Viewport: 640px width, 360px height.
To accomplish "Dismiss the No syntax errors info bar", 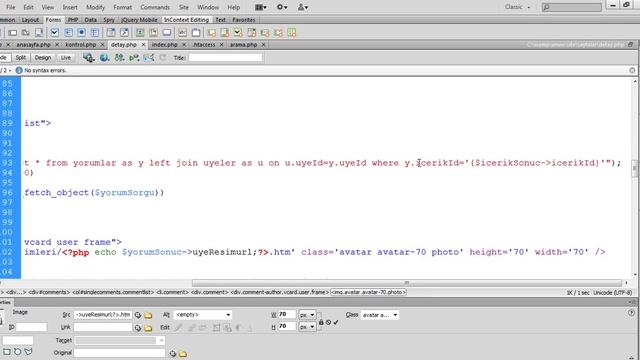I will (632, 70).
